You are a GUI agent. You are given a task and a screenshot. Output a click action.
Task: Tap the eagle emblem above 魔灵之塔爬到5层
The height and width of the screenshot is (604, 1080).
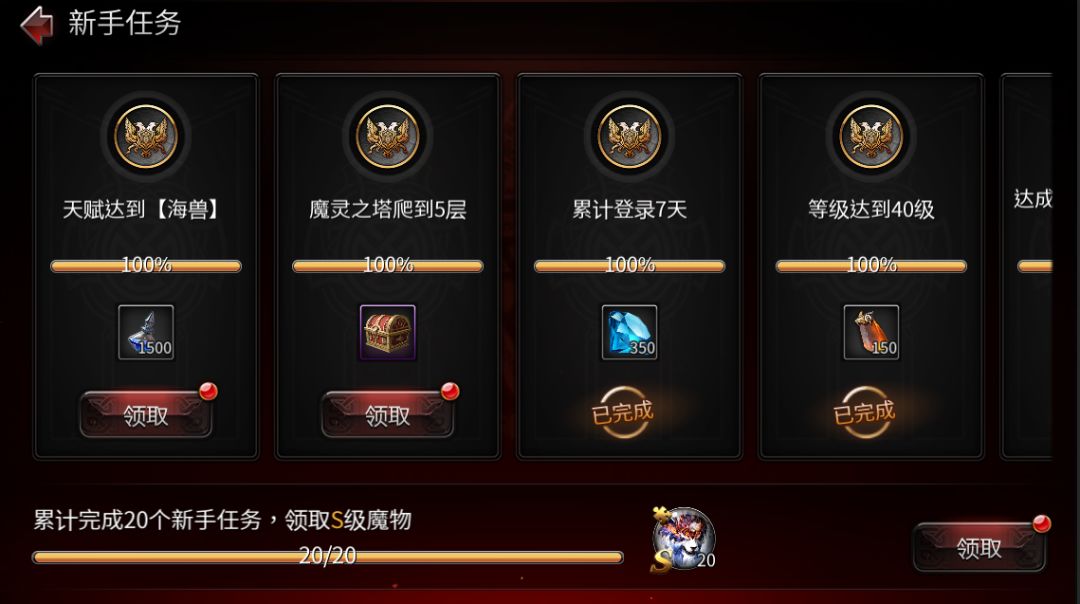pyautogui.click(x=388, y=136)
